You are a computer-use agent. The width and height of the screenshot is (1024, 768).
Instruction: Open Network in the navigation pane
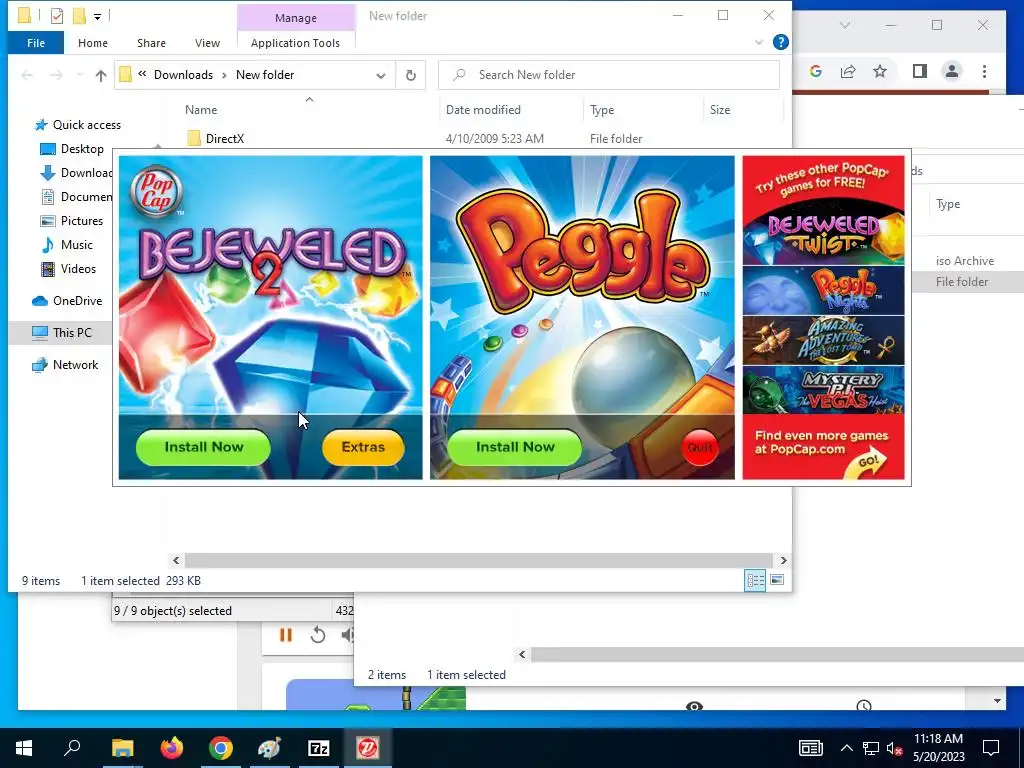[65, 365]
